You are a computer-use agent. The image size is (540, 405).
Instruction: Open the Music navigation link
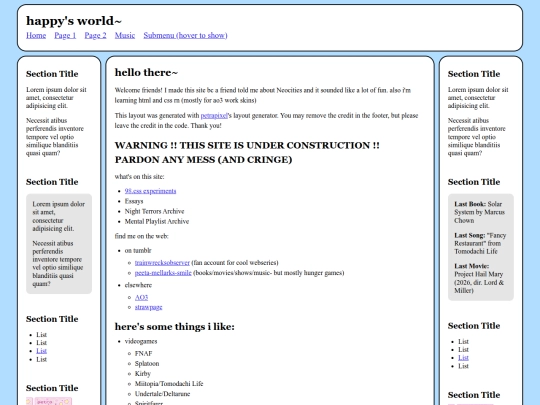(x=125, y=35)
